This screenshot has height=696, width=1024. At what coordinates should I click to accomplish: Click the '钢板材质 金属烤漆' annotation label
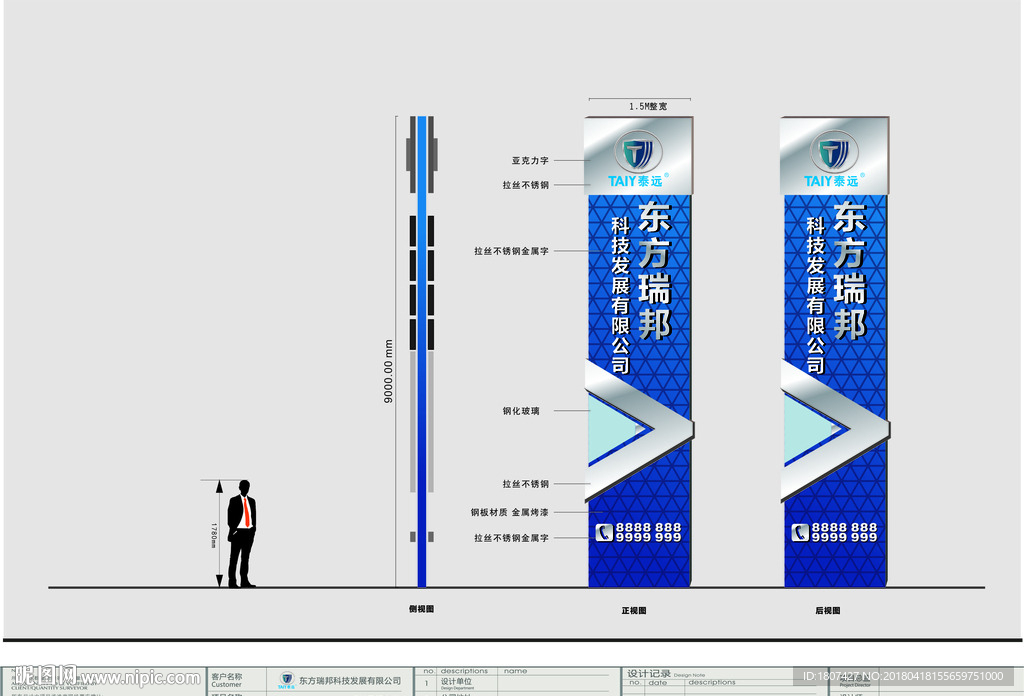click(x=509, y=512)
